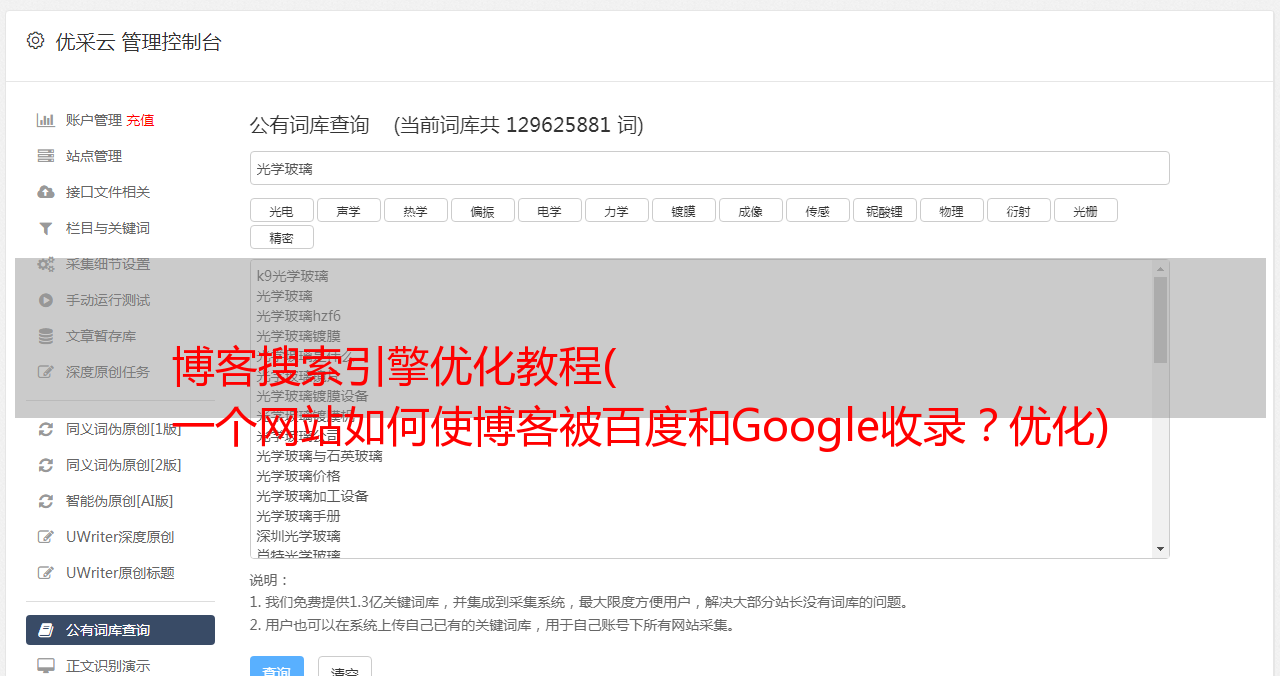Choose the 偏振 tag
Screen dimensions: 1280x676
[483, 210]
